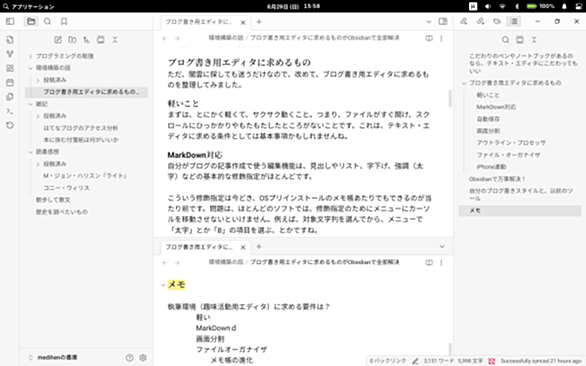Toggle the right sidebar
The image size is (586, 366).
tap(443, 21)
